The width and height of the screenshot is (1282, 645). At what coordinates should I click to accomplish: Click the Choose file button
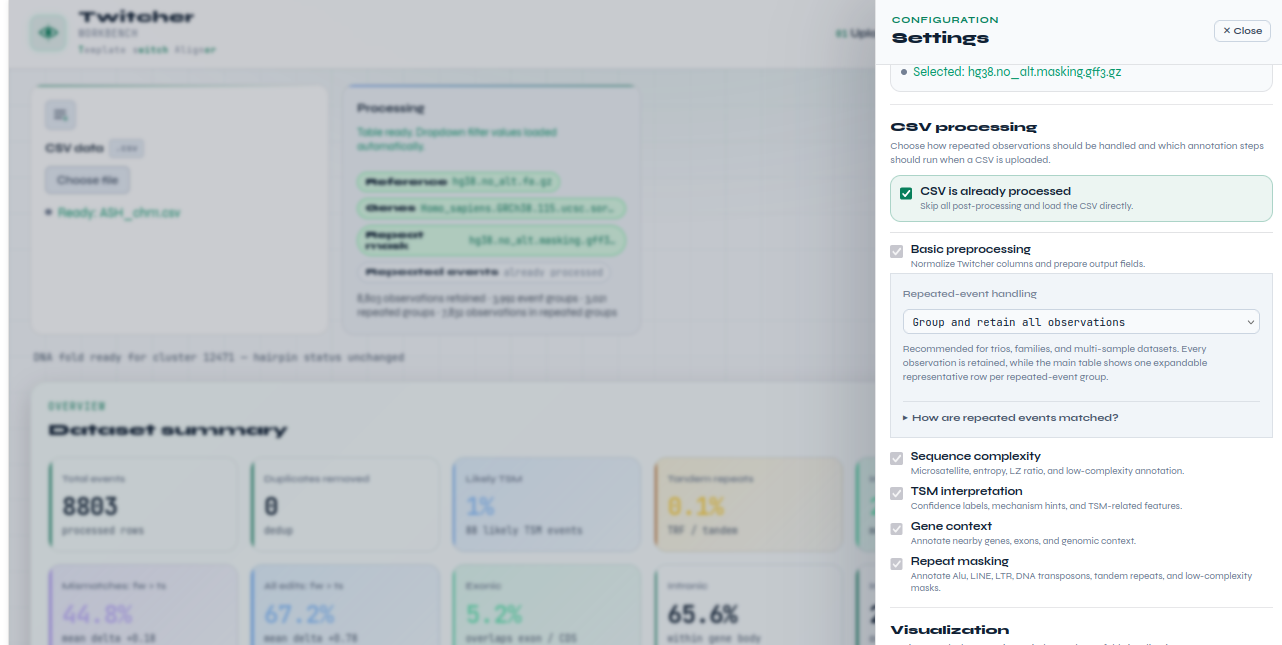click(x=87, y=181)
